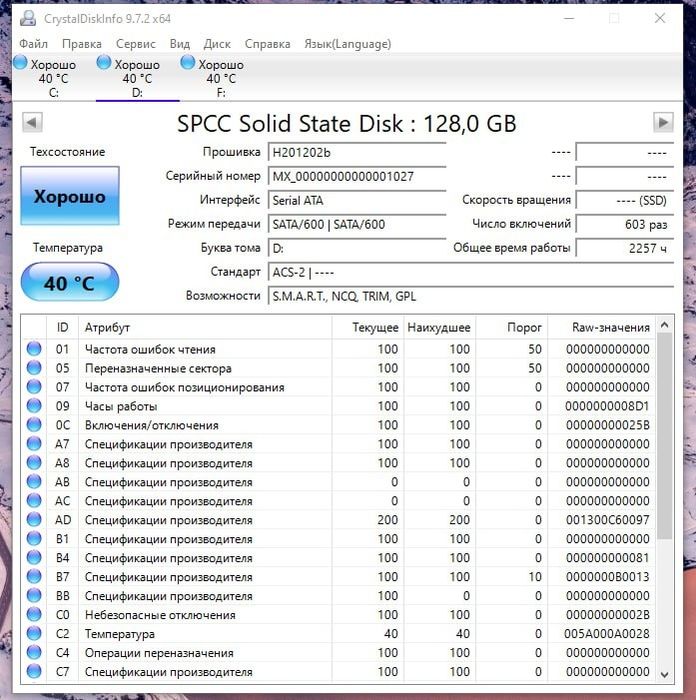The image size is (696, 700).
Task: Select the F: drive tab
Action: coord(221,78)
